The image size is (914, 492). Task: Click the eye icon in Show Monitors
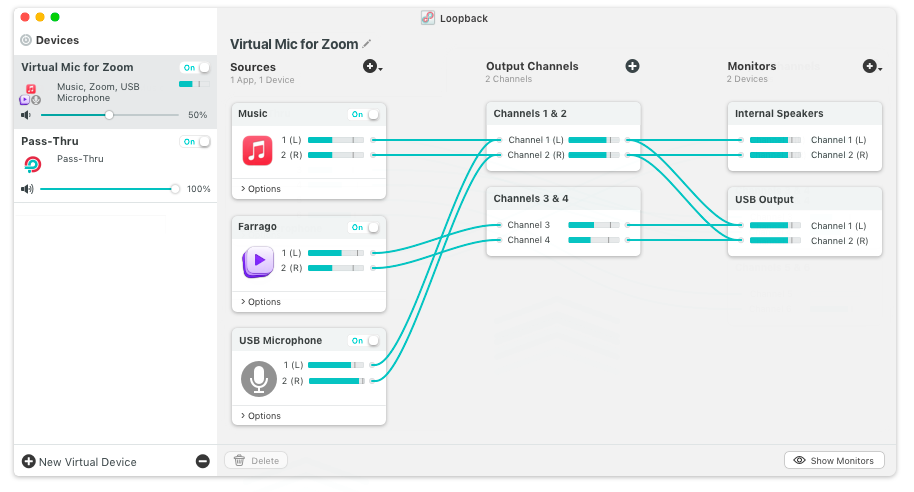[800, 461]
